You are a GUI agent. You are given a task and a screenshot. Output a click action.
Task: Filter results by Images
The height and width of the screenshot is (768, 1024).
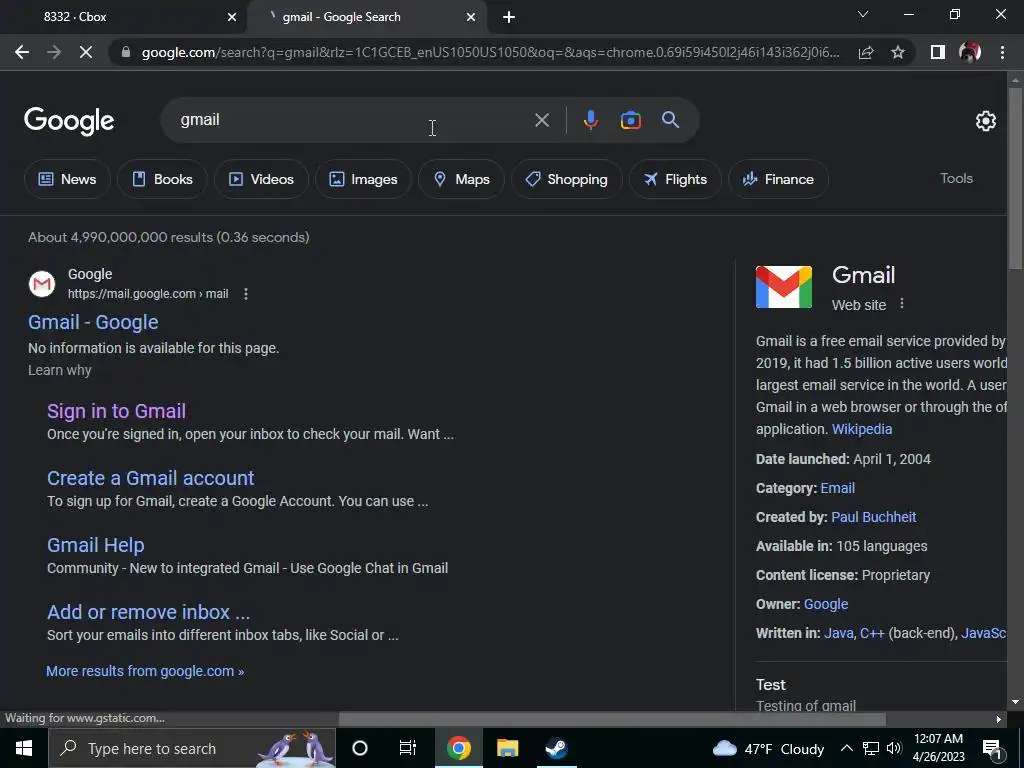tap(363, 179)
